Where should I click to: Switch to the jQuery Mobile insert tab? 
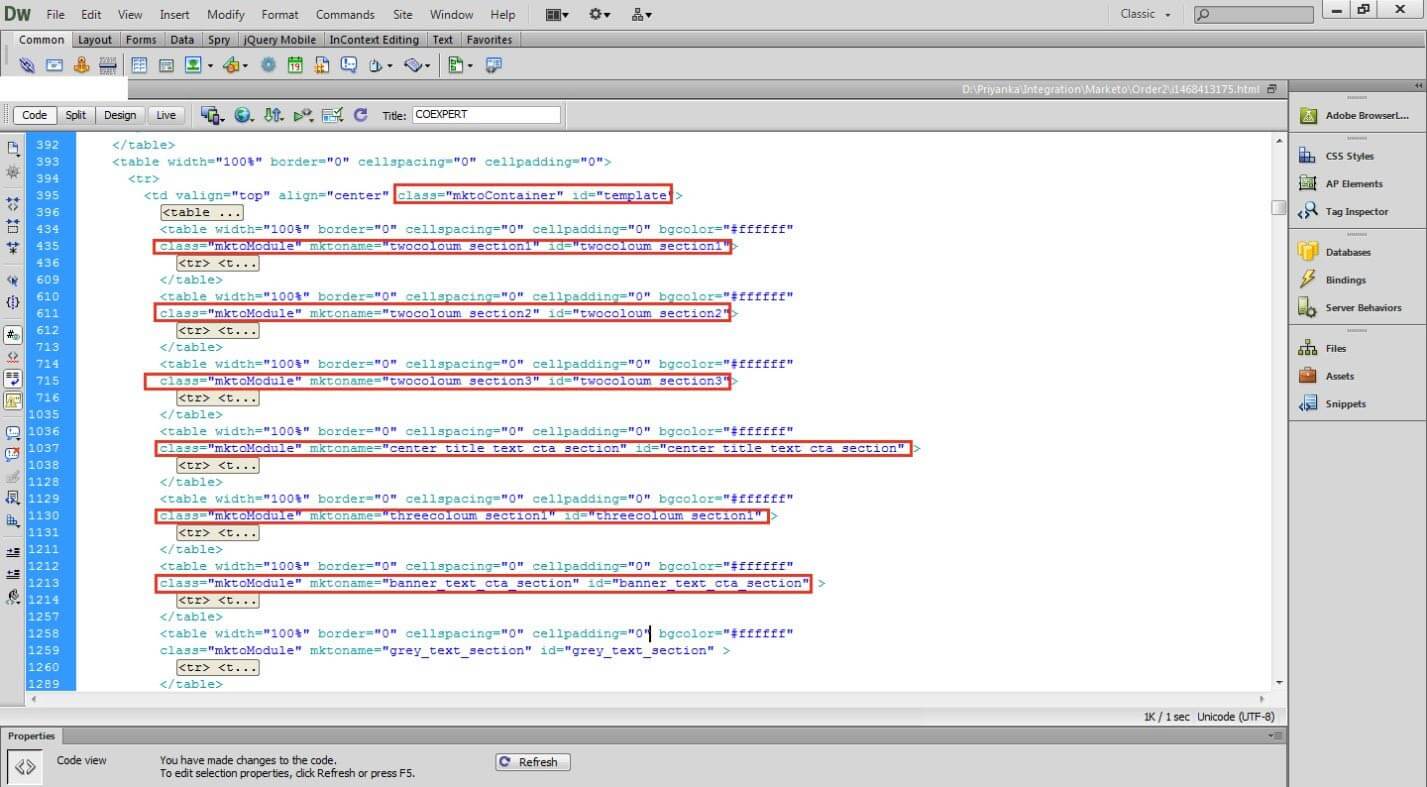(280, 40)
